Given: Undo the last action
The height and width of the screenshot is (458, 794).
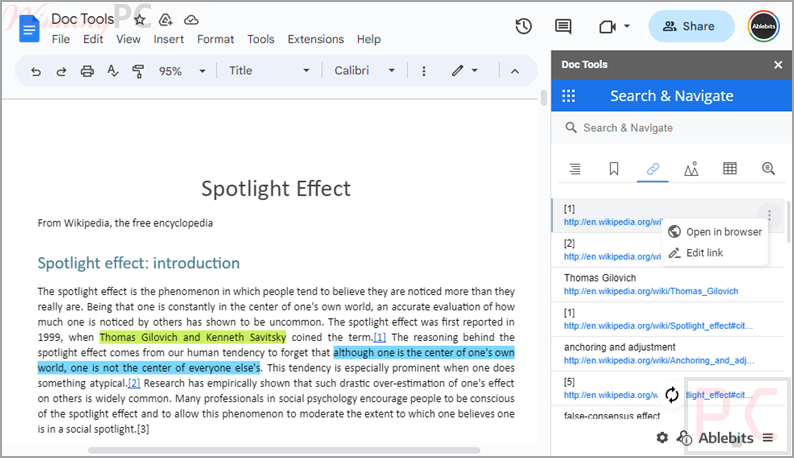Looking at the screenshot, I should coord(35,71).
